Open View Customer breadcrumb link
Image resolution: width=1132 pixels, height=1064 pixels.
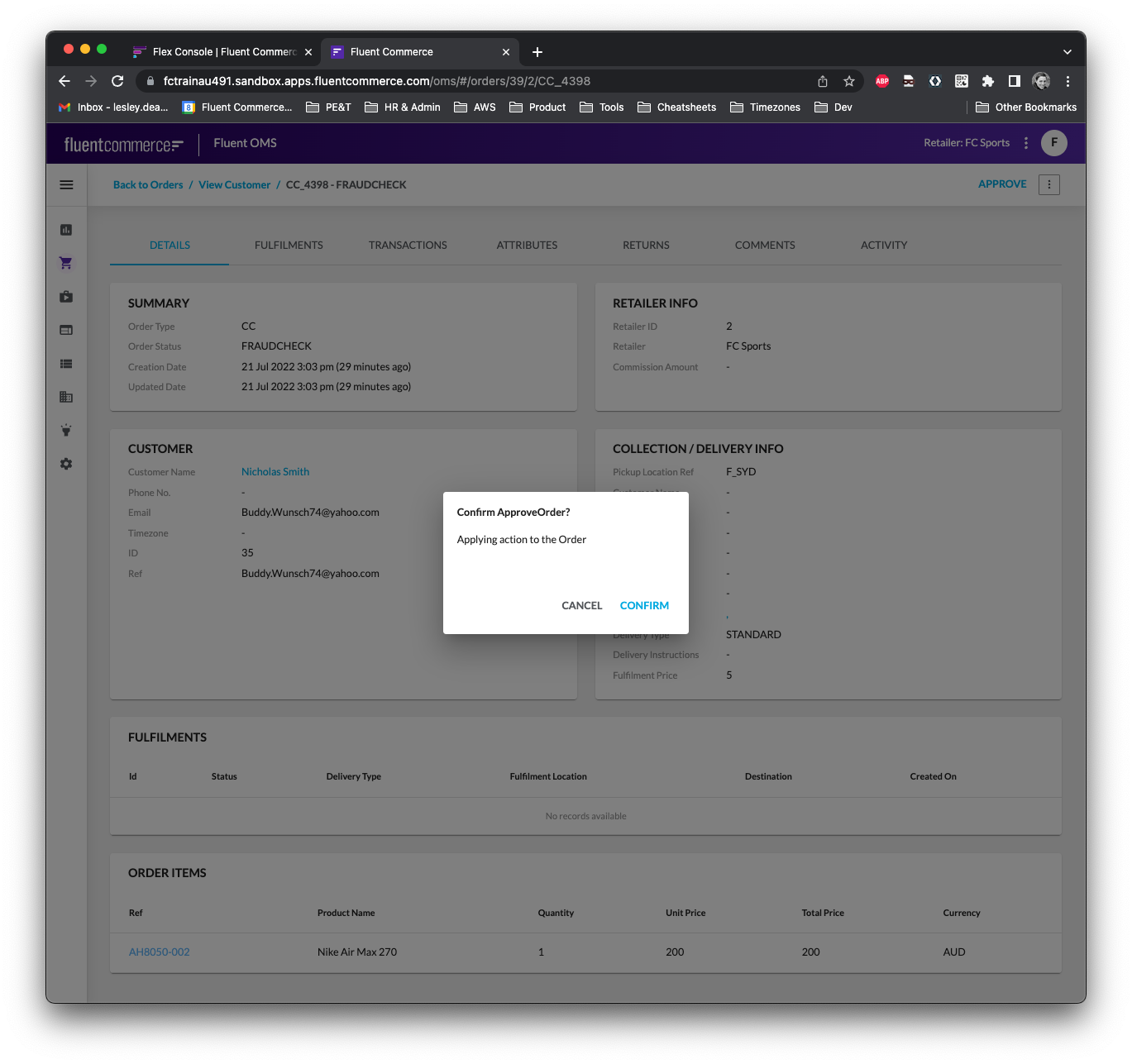234,185
